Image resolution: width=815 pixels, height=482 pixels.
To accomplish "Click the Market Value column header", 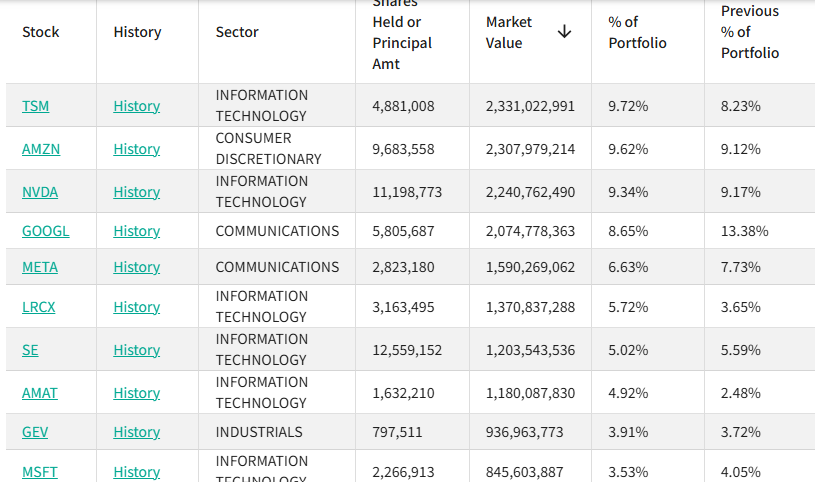I will click(x=509, y=32).
